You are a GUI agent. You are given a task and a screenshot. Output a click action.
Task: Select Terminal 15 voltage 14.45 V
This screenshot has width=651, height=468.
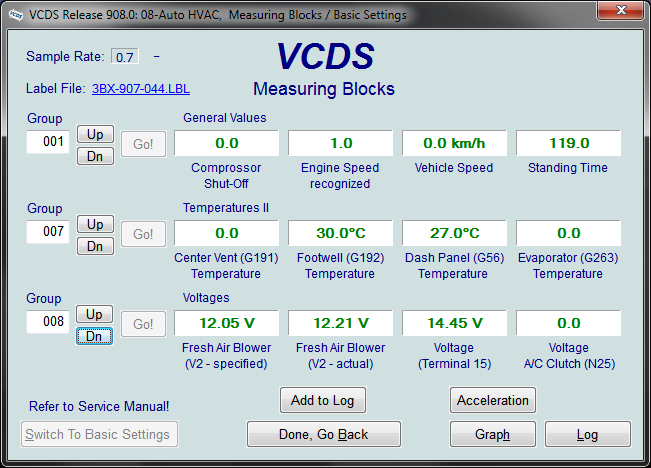click(454, 323)
